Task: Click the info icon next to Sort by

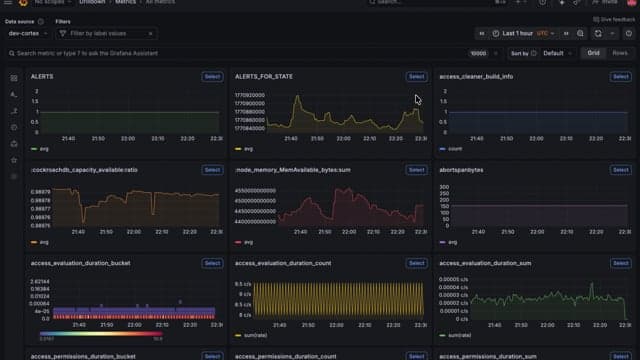Action: 533,53
